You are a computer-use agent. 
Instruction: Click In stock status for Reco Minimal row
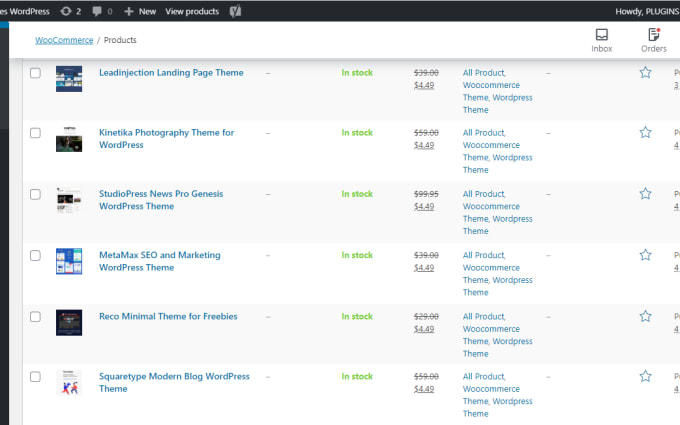[357, 317]
